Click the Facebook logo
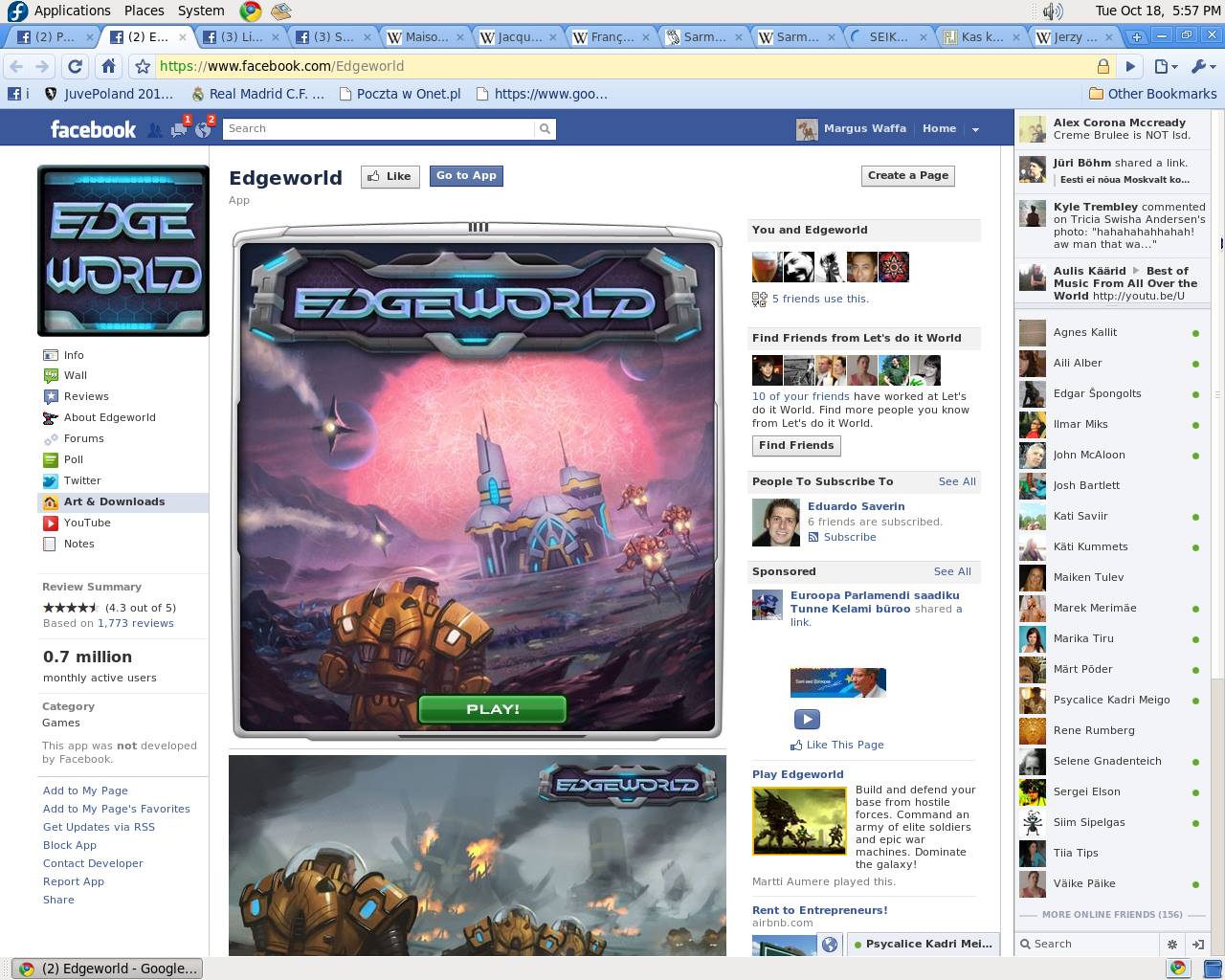The image size is (1225, 980). [x=93, y=129]
